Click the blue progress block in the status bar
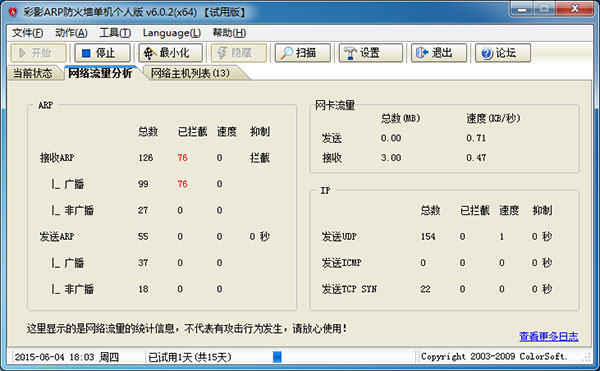600x371 pixels. (x=277, y=357)
